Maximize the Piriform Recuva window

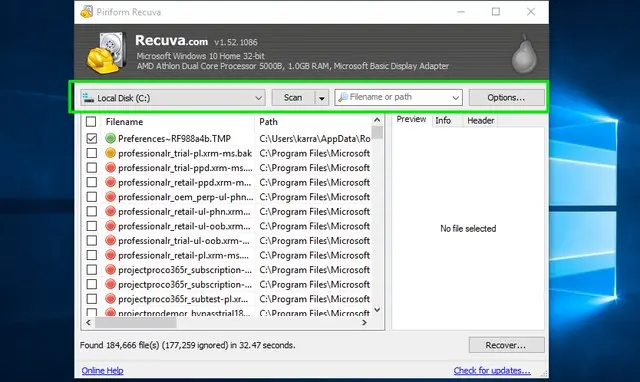[x=496, y=12]
